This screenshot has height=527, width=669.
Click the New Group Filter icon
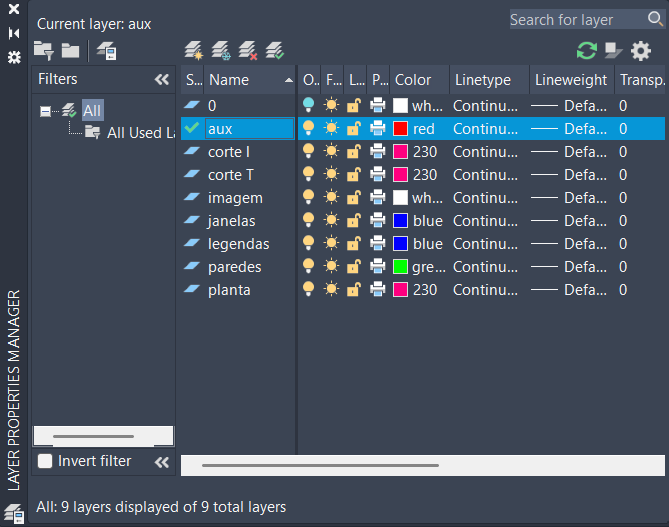point(70,50)
